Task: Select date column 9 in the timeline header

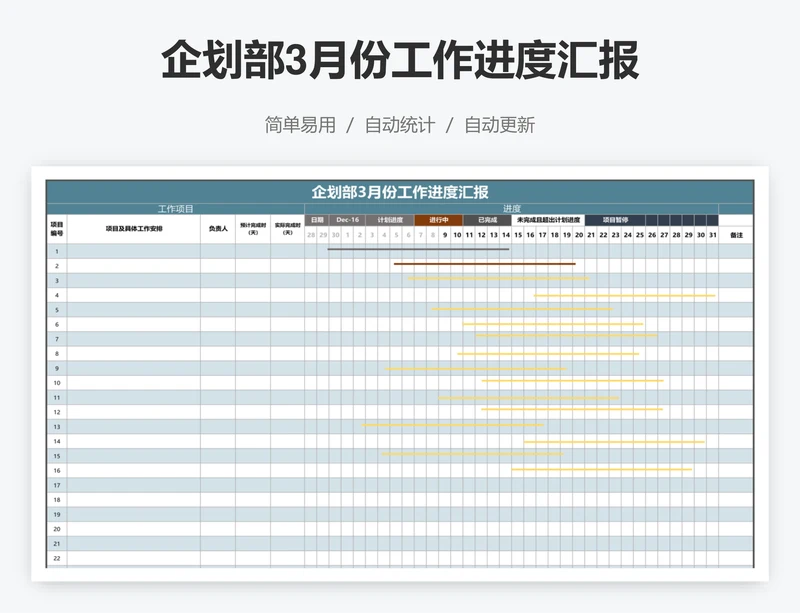Action: coord(445,235)
